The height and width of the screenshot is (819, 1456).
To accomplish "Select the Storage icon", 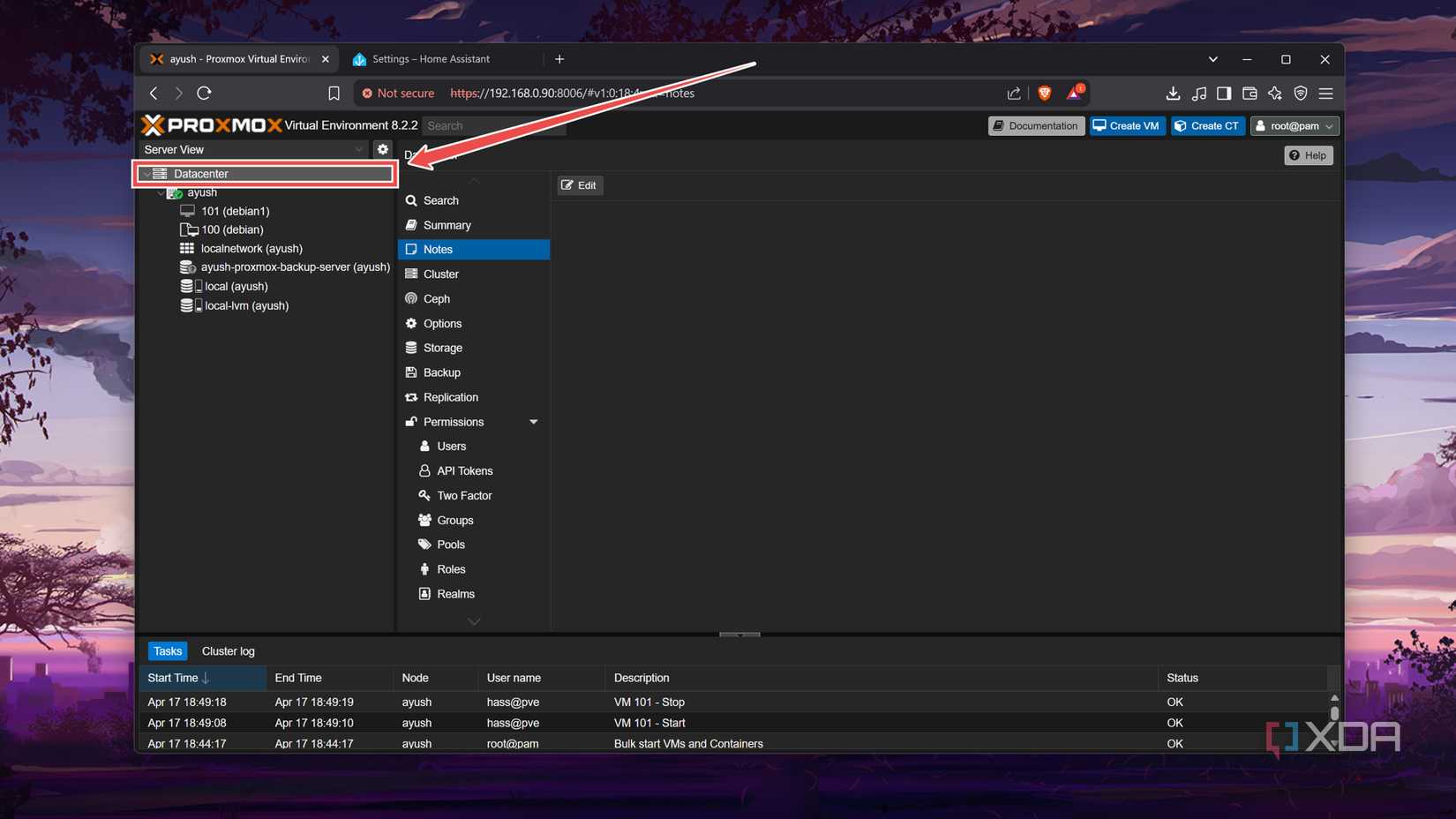I will [411, 348].
